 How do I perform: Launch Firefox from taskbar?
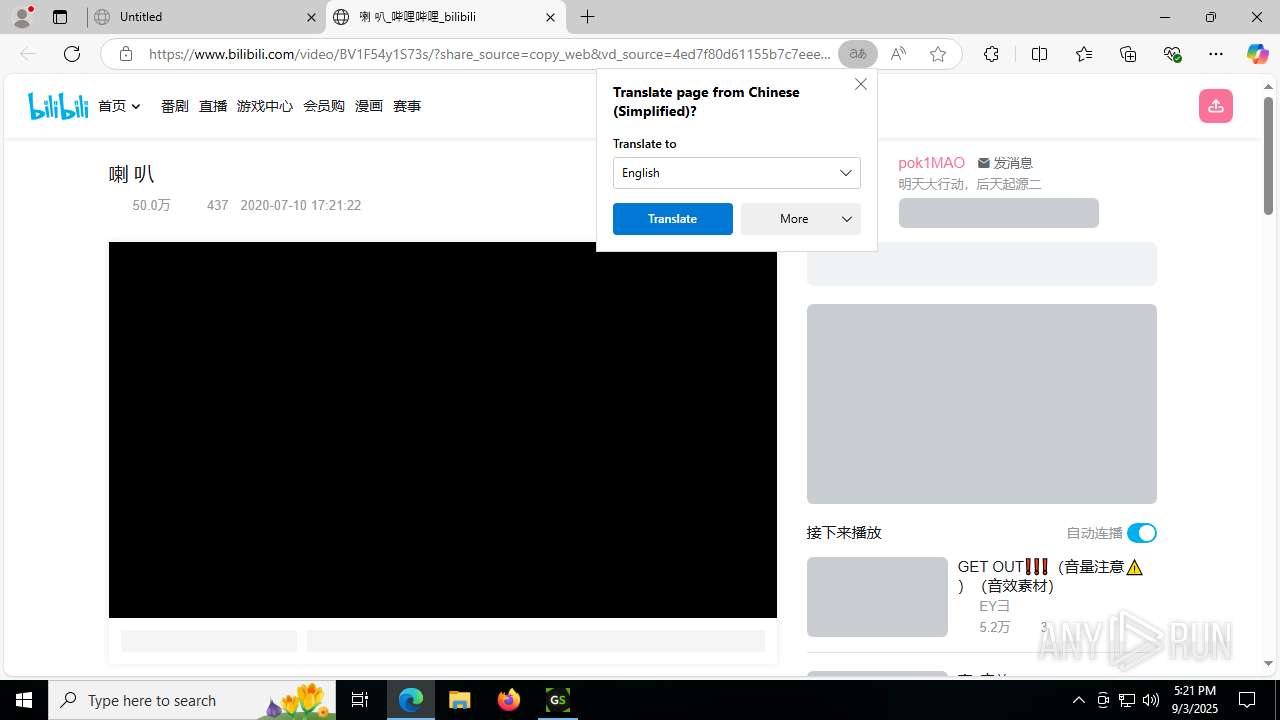(509, 700)
